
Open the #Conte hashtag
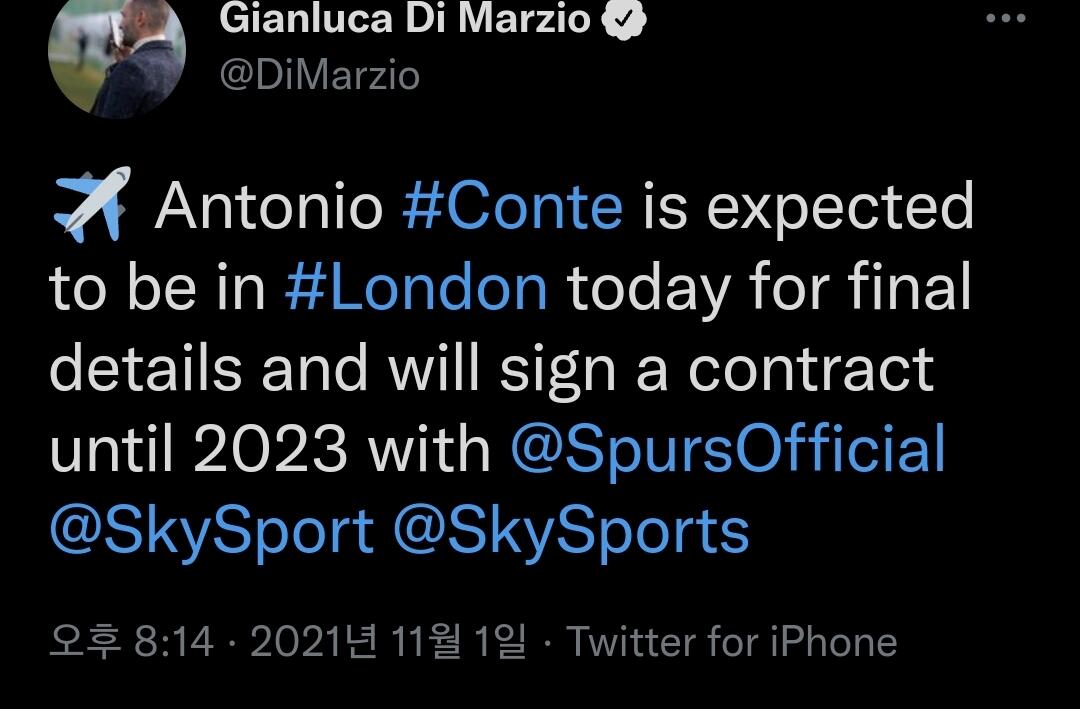pos(512,205)
